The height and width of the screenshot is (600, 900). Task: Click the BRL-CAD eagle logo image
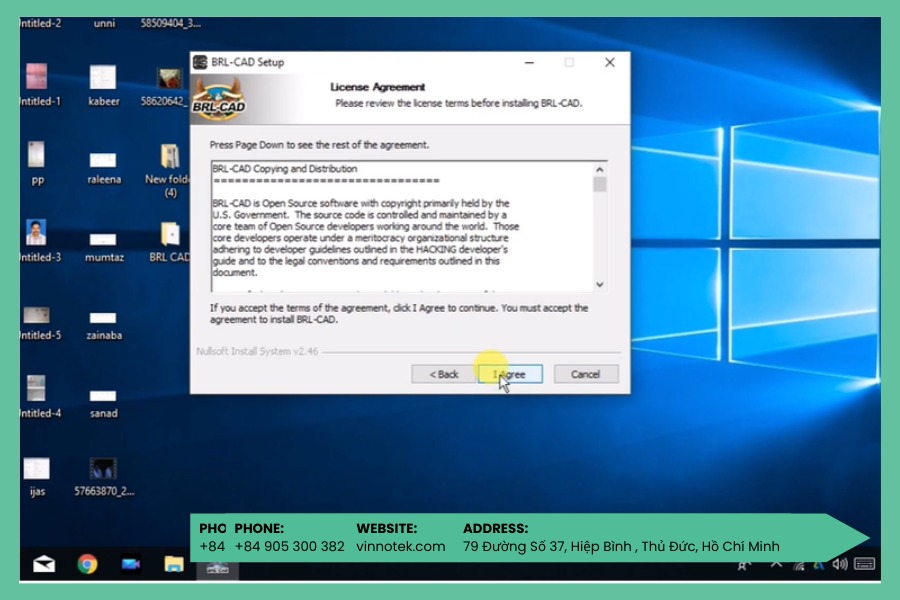coord(219,99)
